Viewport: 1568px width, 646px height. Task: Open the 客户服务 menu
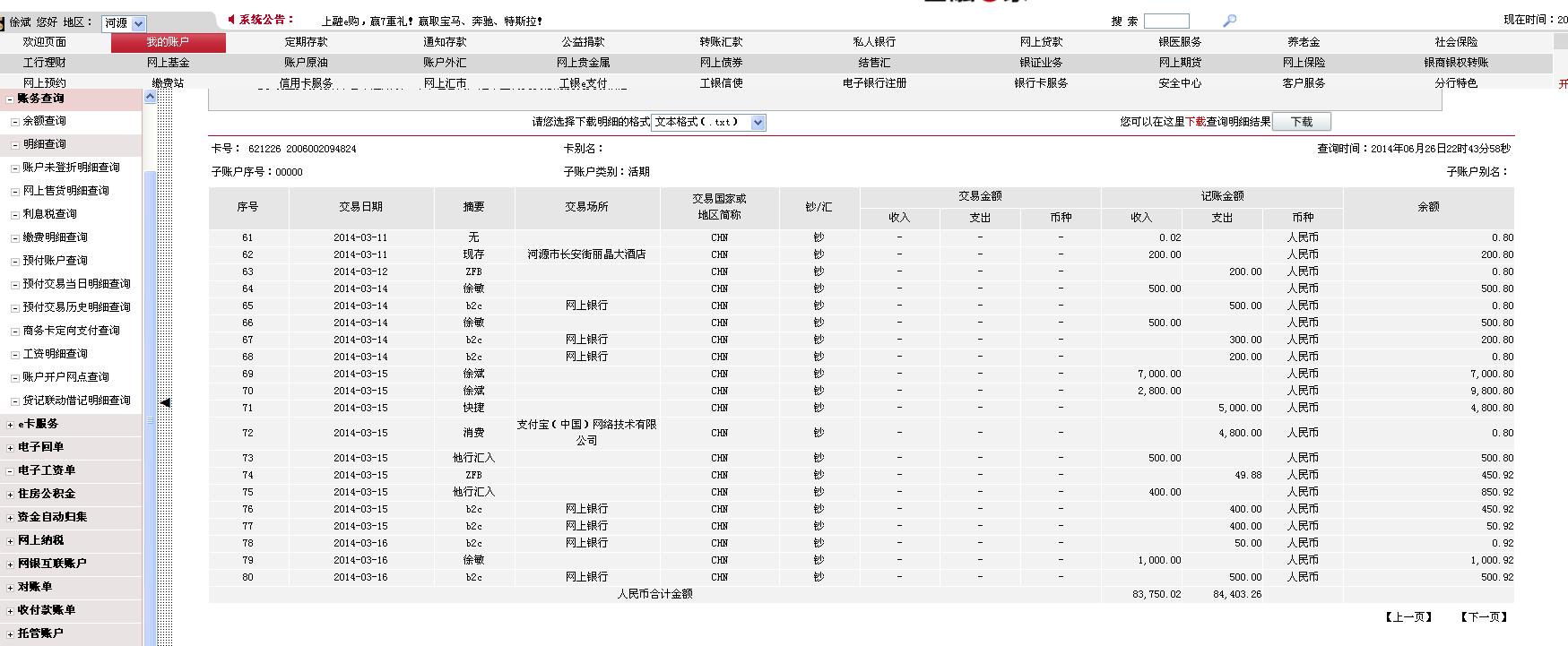coord(1304,83)
